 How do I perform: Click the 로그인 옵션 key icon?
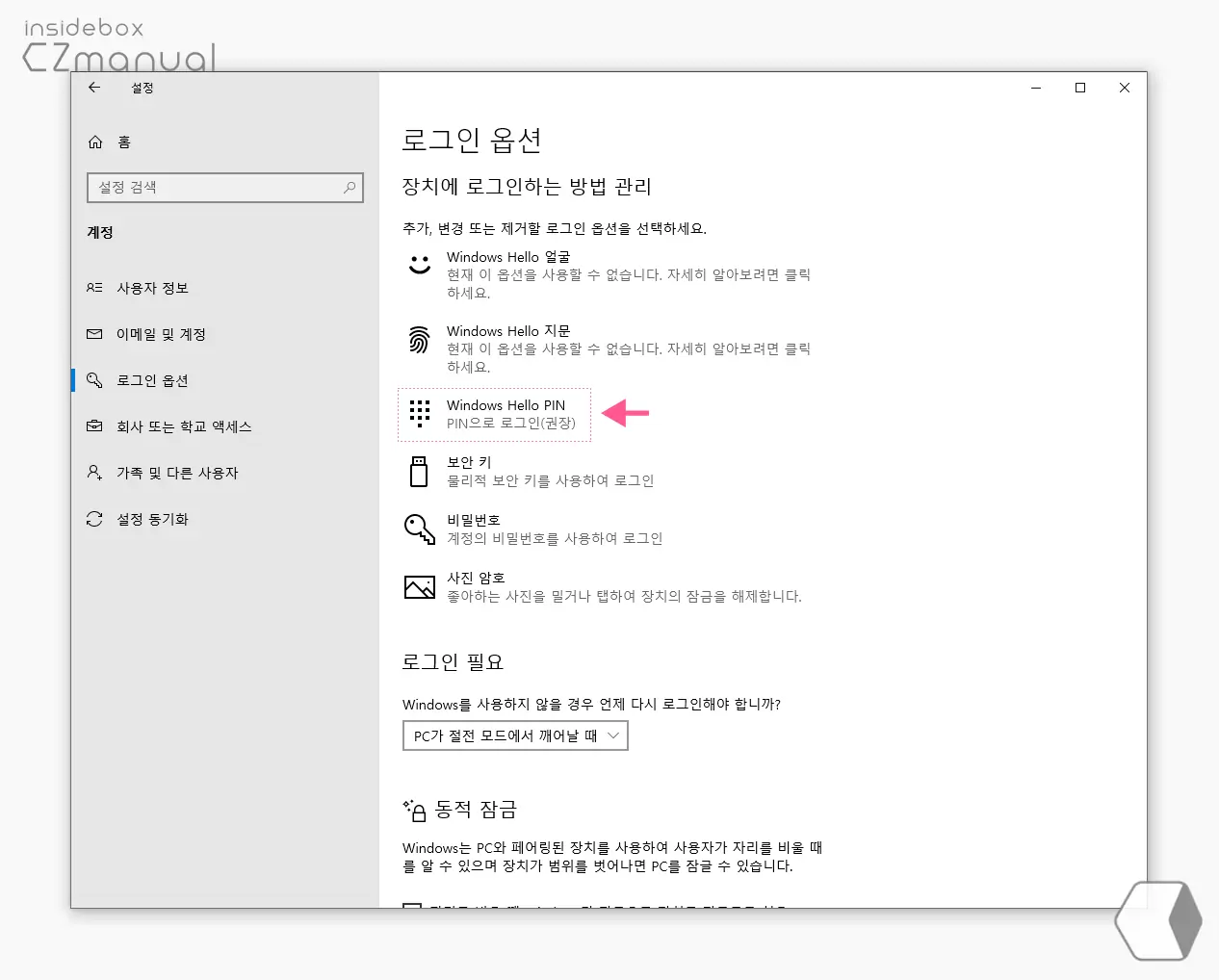coord(94,380)
